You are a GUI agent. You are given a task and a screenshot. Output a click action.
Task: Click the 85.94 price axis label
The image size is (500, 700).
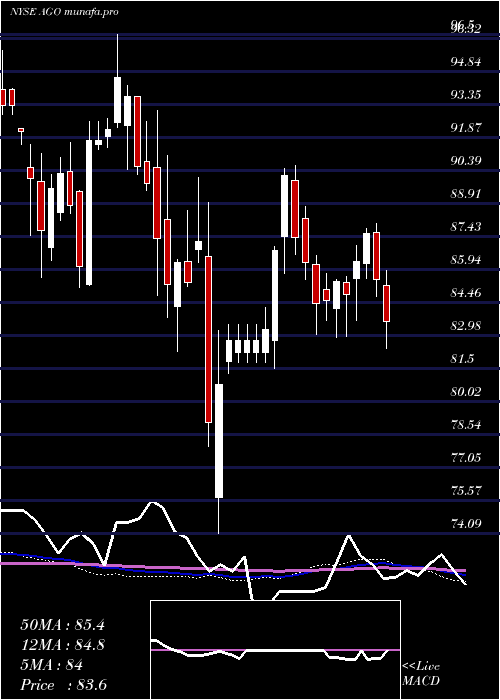pyautogui.click(x=466, y=260)
